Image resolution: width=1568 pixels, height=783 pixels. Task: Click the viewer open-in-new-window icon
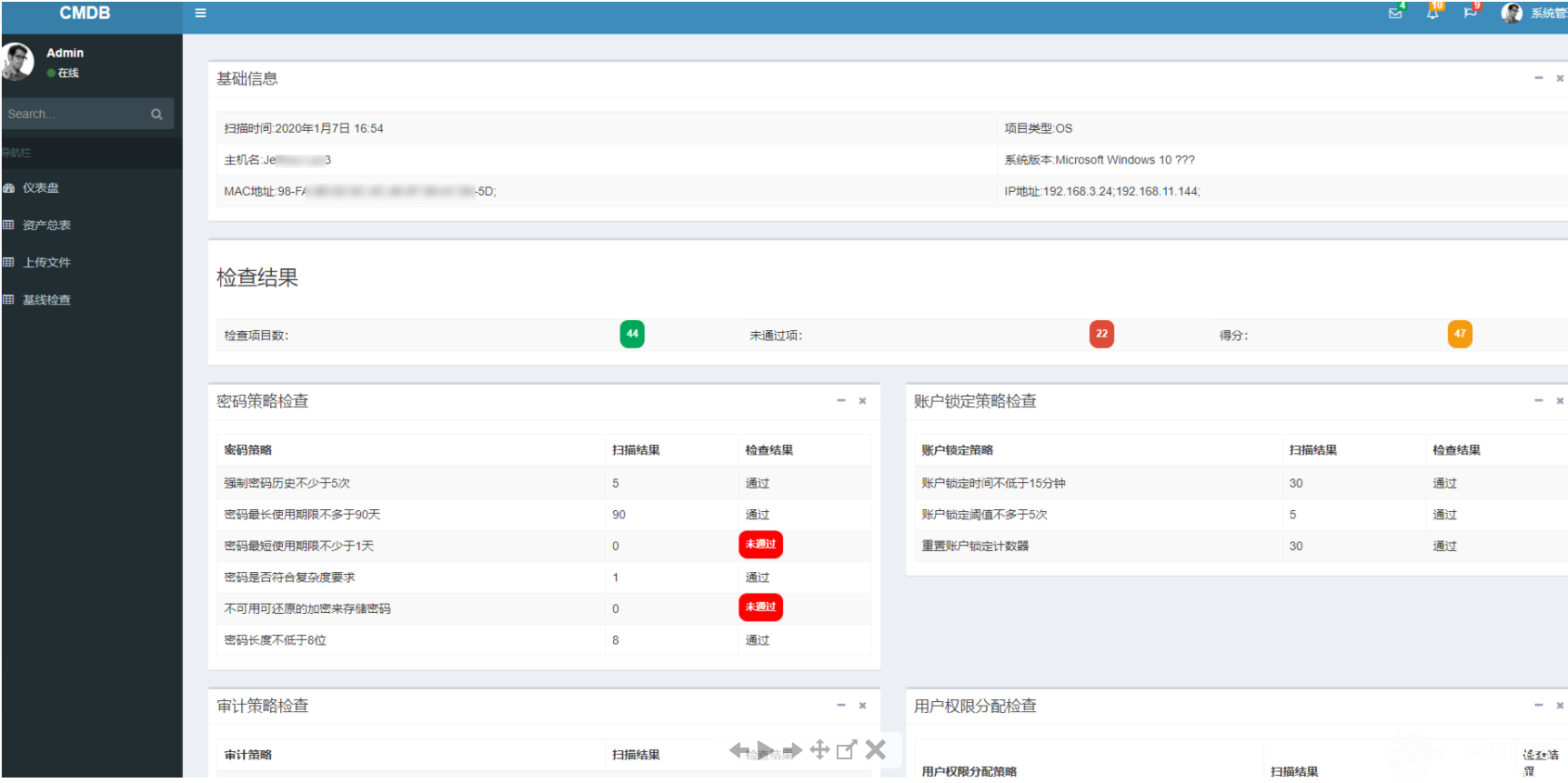click(847, 749)
